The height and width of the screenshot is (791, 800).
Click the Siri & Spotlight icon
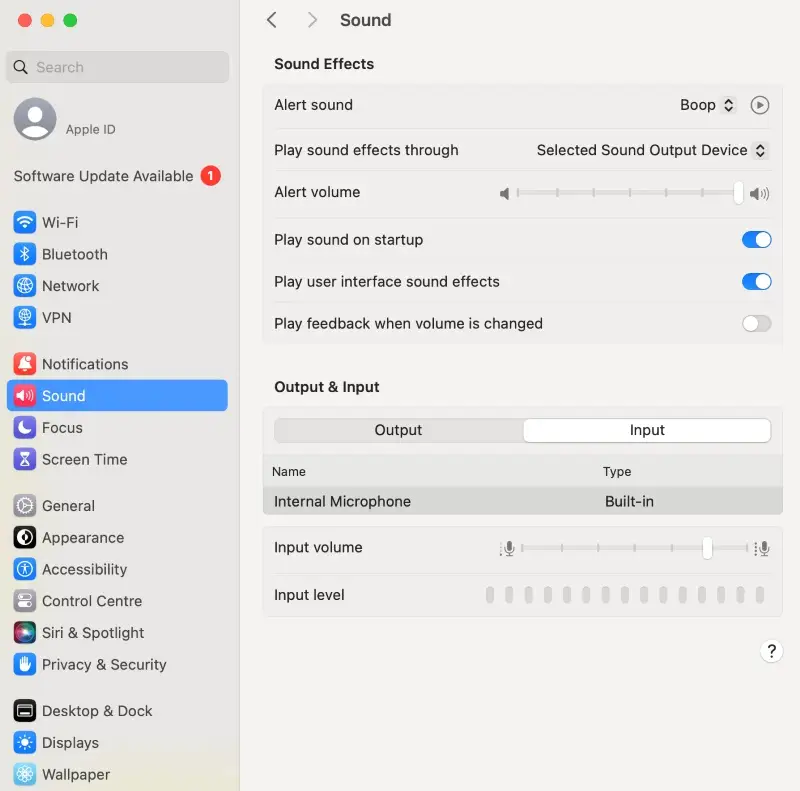coord(24,633)
